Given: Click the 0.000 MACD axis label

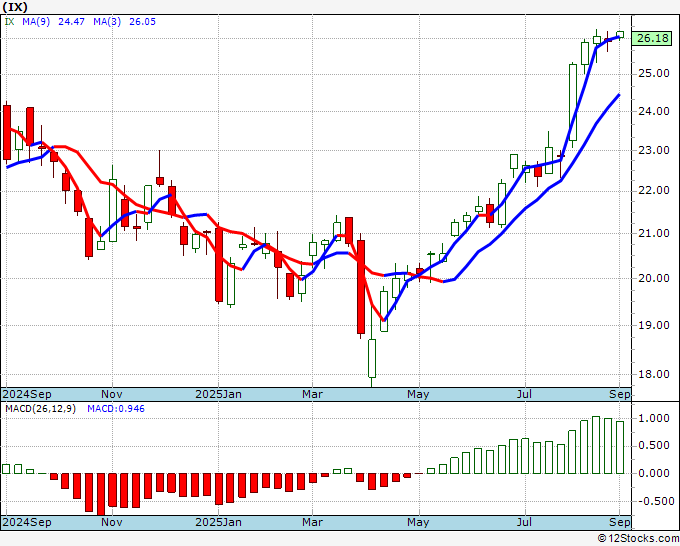Looking at the screenshot, I should pos(654,473).
